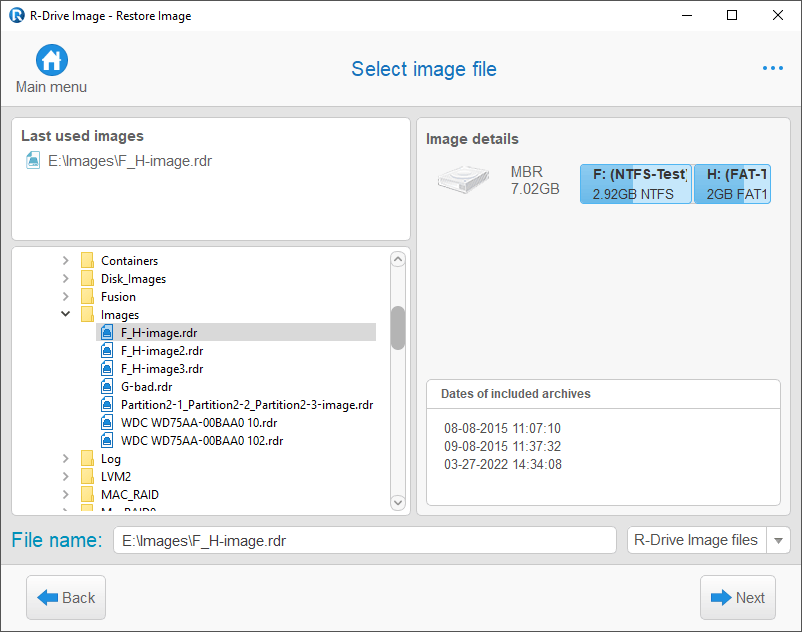Select the Fusion folder name
802x632 pixels.
[x=118, y=297]
